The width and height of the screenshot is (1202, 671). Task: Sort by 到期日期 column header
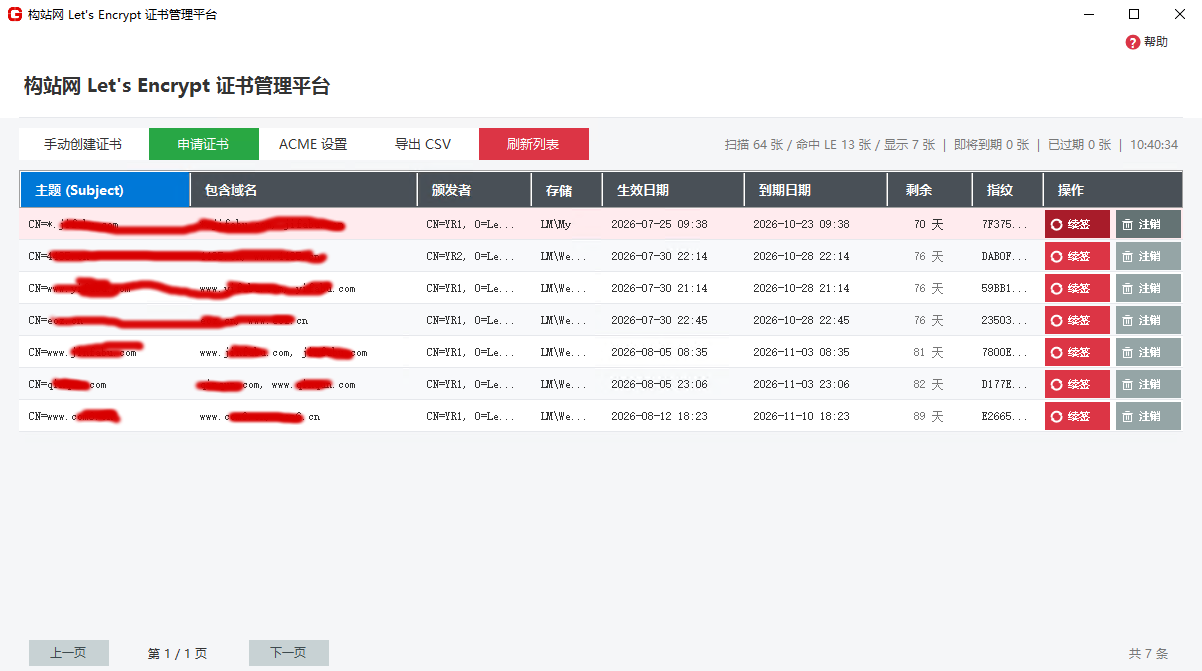816,190
